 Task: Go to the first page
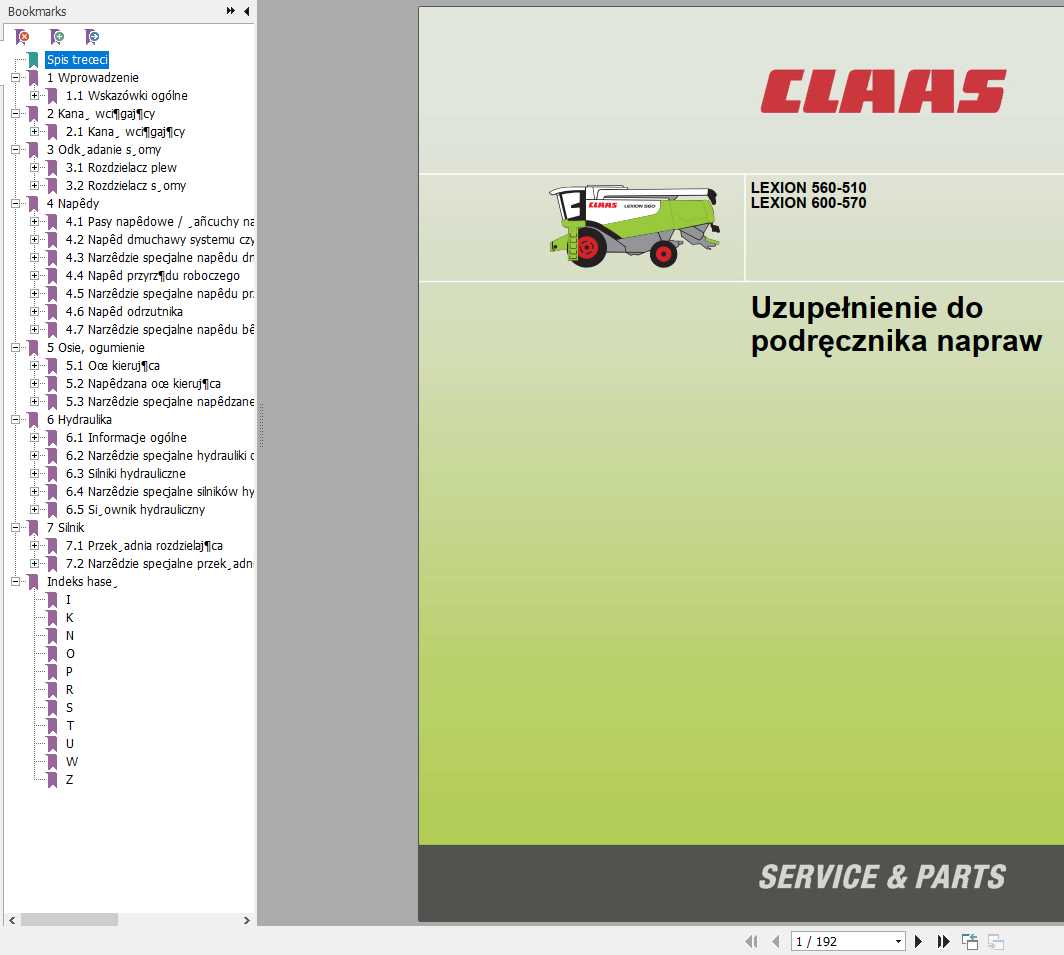751,941
